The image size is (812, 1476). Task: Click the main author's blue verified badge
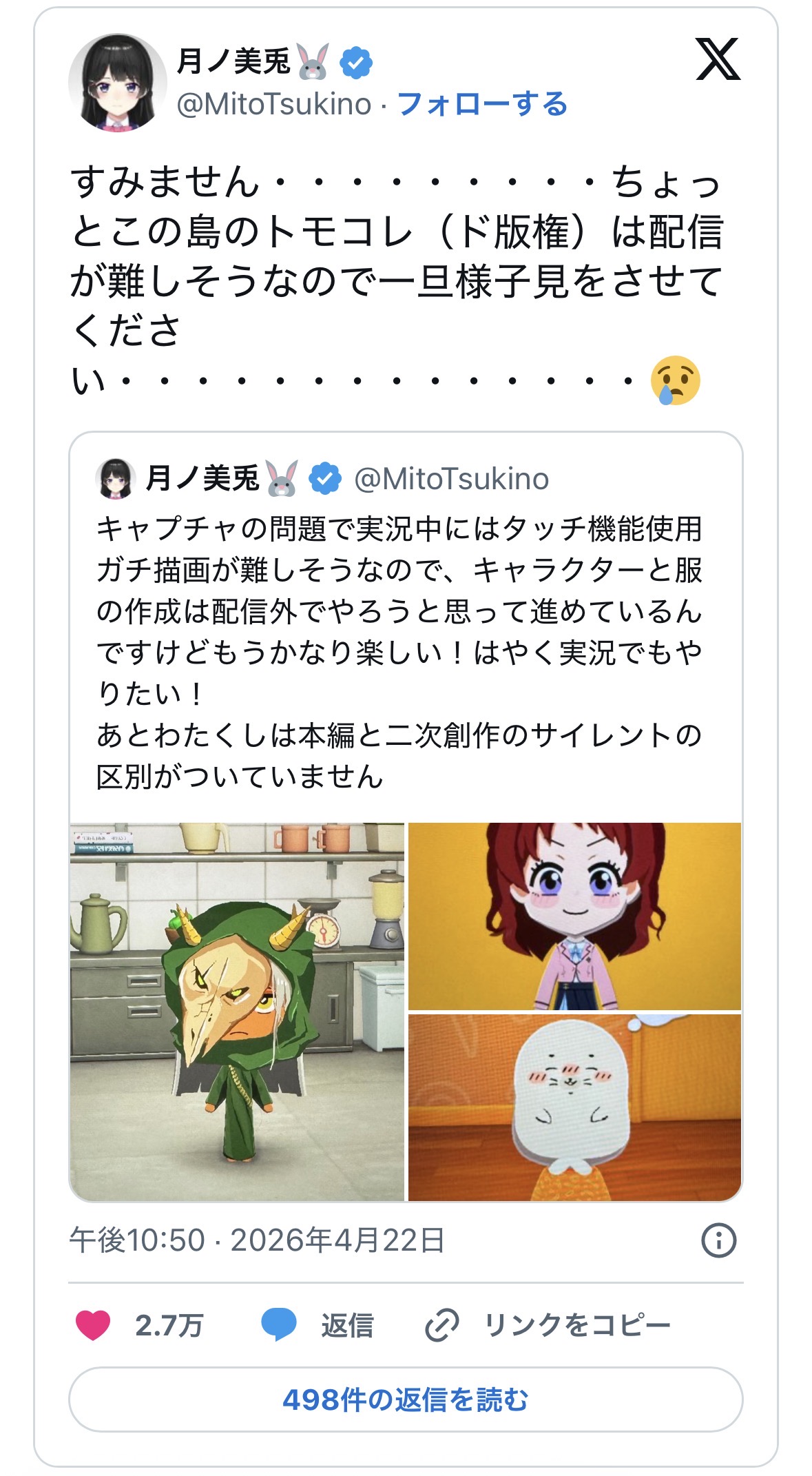click(x=356, y=61)
